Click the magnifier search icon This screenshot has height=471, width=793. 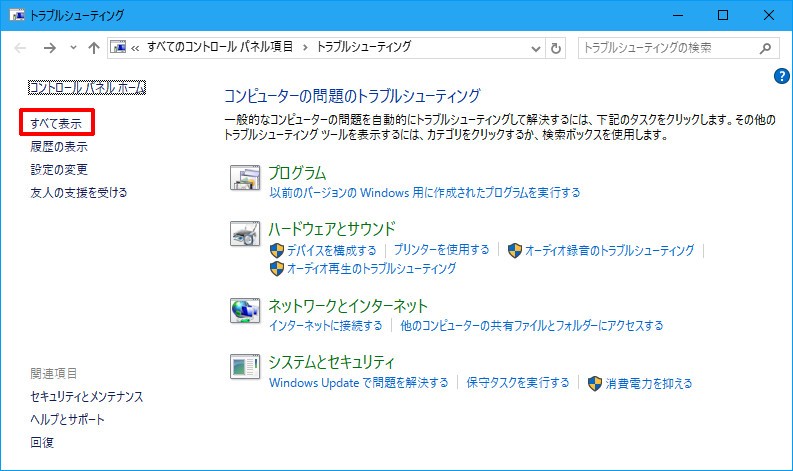tap(766, 48)
